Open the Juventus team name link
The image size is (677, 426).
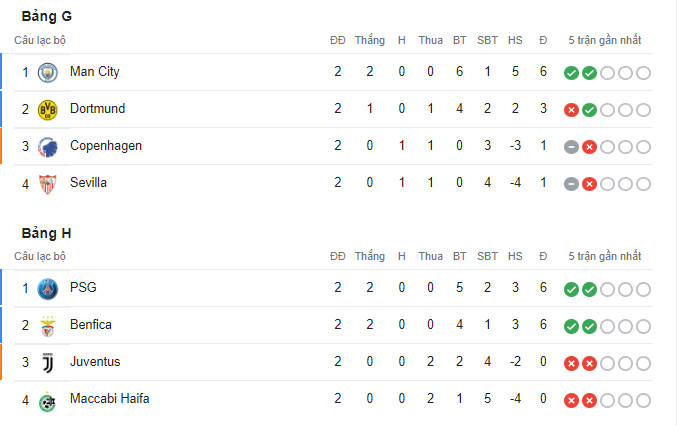(x=95, y=361)
